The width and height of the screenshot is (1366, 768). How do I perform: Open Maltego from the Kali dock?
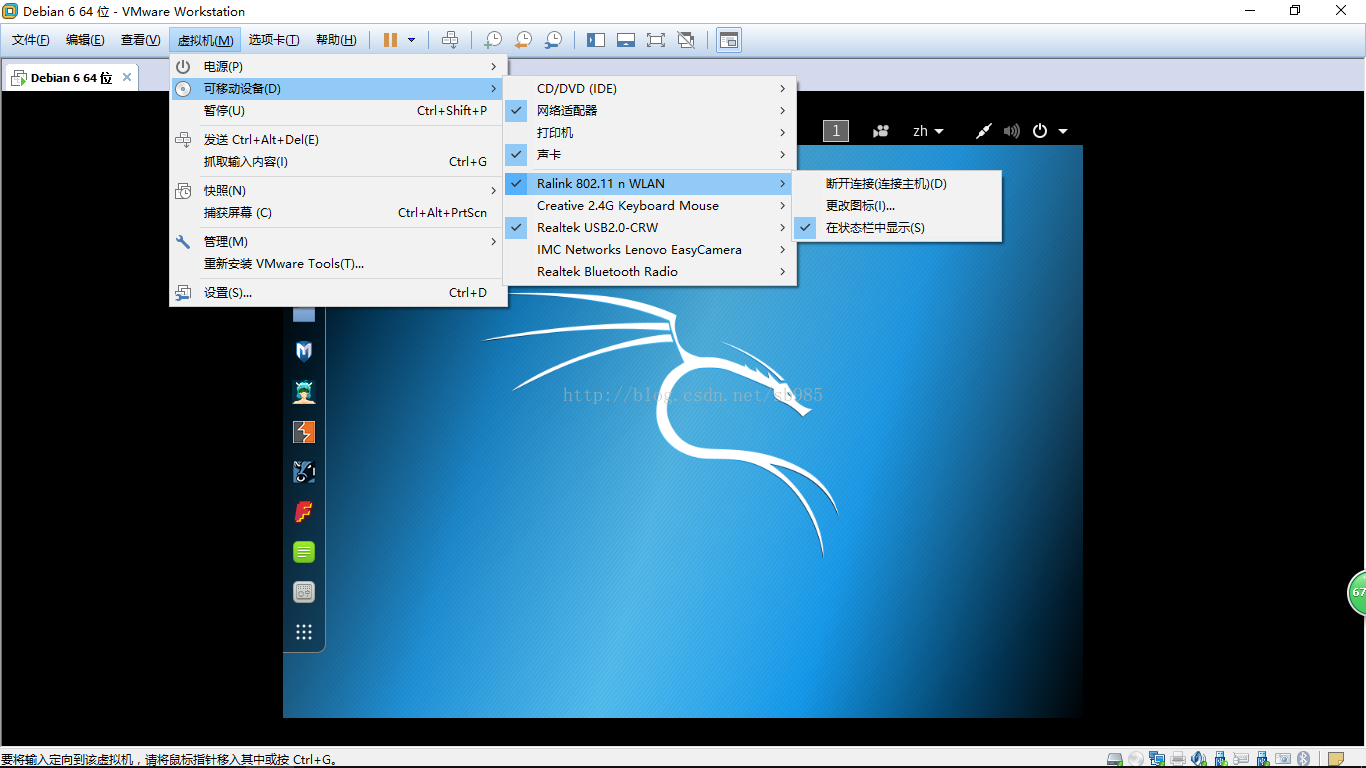pyautogui.click(x=304, y=472)
